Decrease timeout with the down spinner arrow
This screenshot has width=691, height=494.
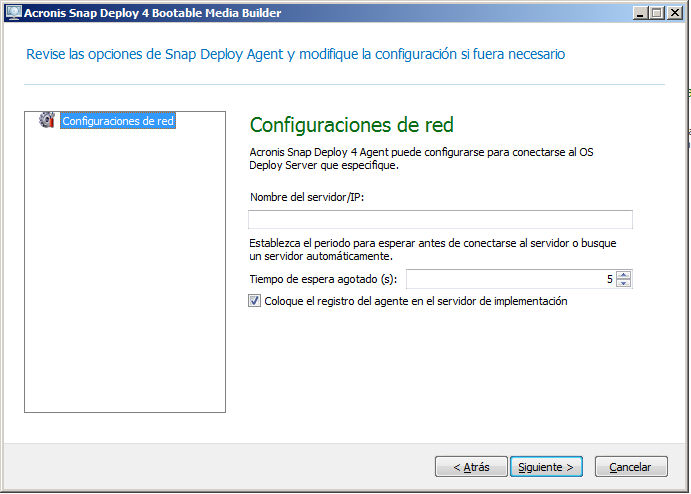click(624, 283)
